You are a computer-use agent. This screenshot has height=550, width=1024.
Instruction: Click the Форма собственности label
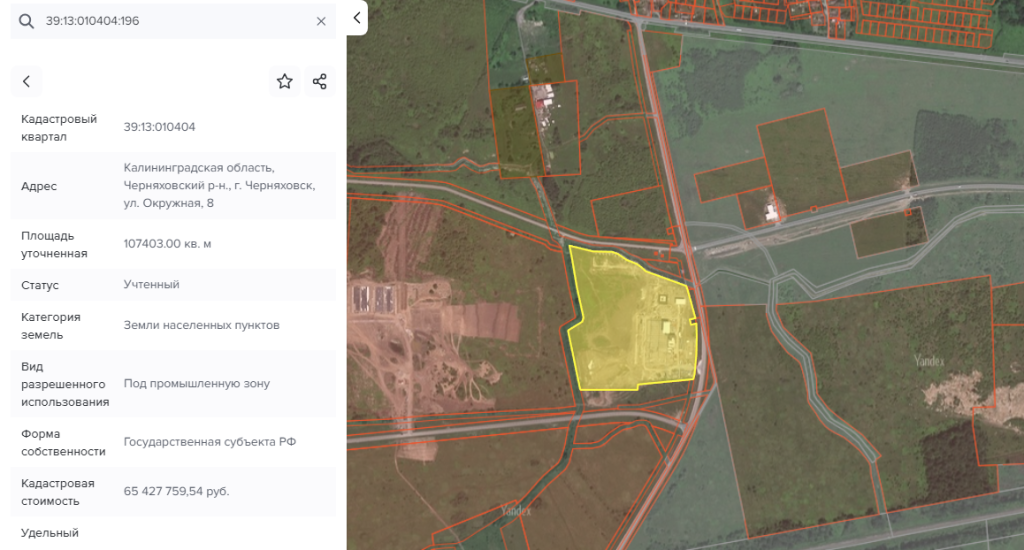click(x=63, y=443)
